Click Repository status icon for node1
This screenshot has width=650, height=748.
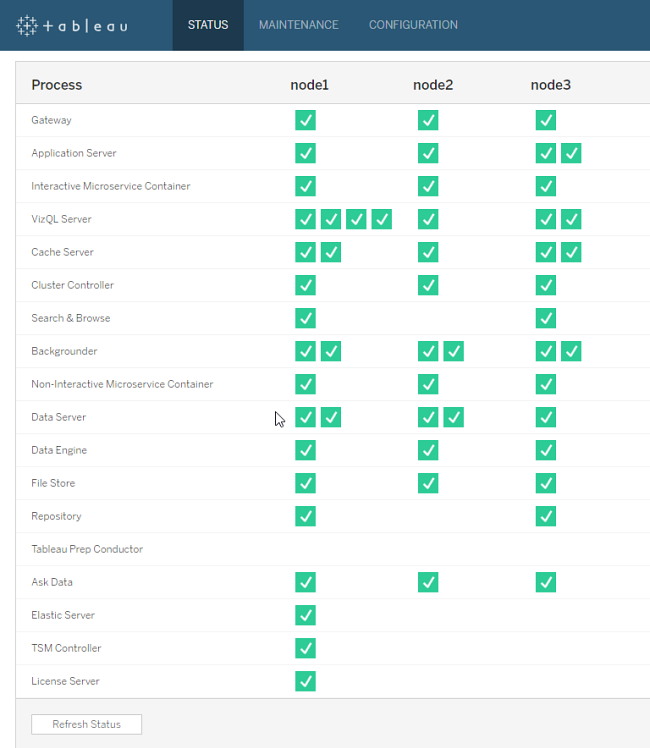(306, 516)
